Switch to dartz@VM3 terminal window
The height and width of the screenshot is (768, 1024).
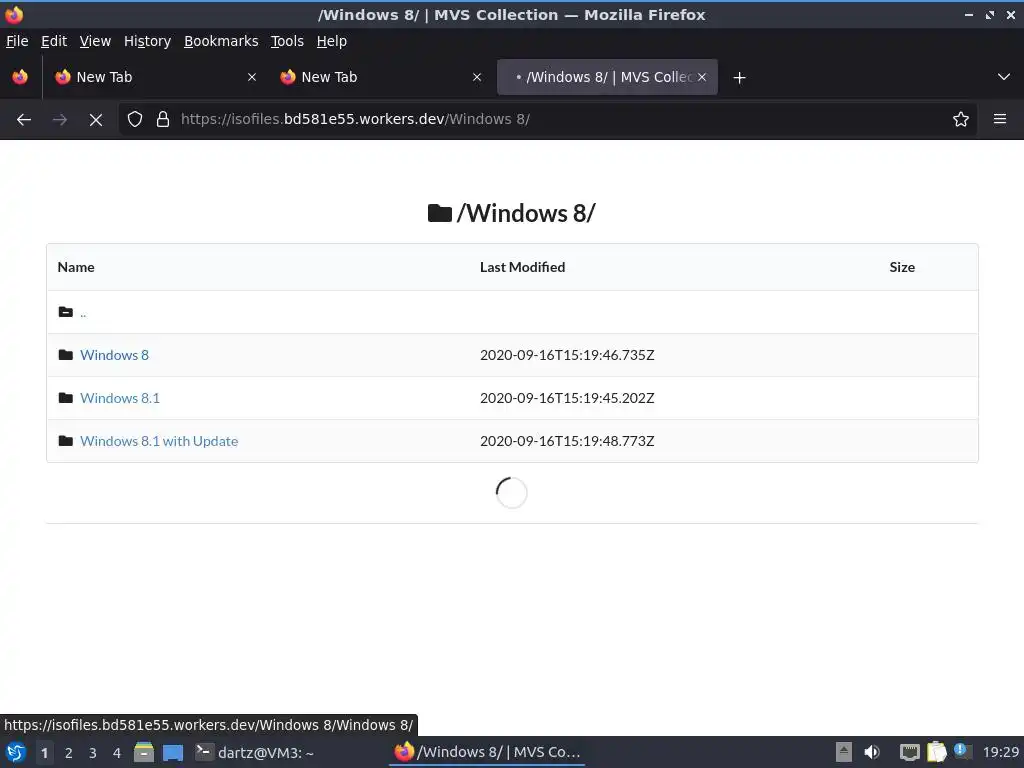click(255, 752)
